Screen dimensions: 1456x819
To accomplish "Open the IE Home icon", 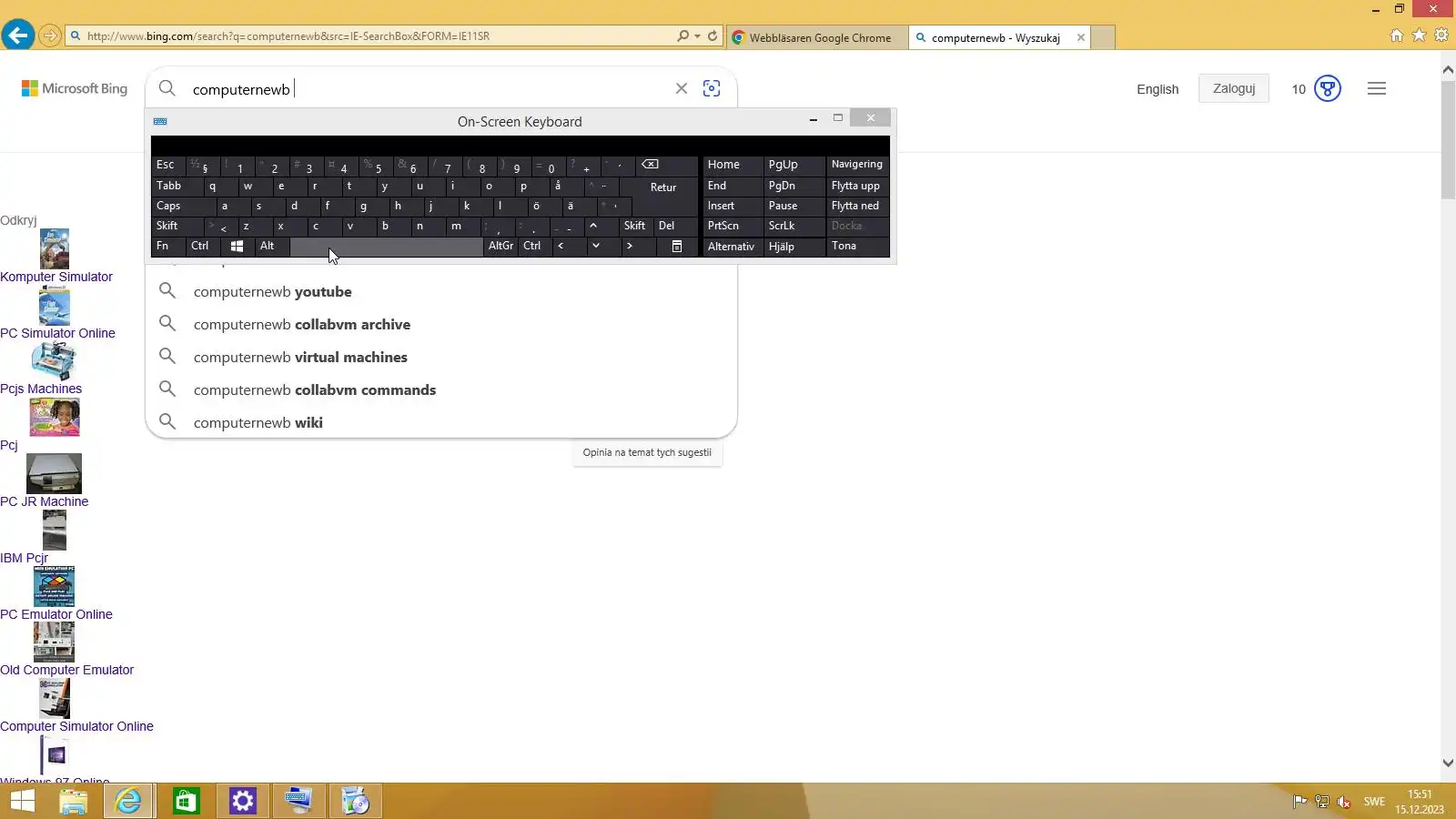I will [x=1397, y=35].
